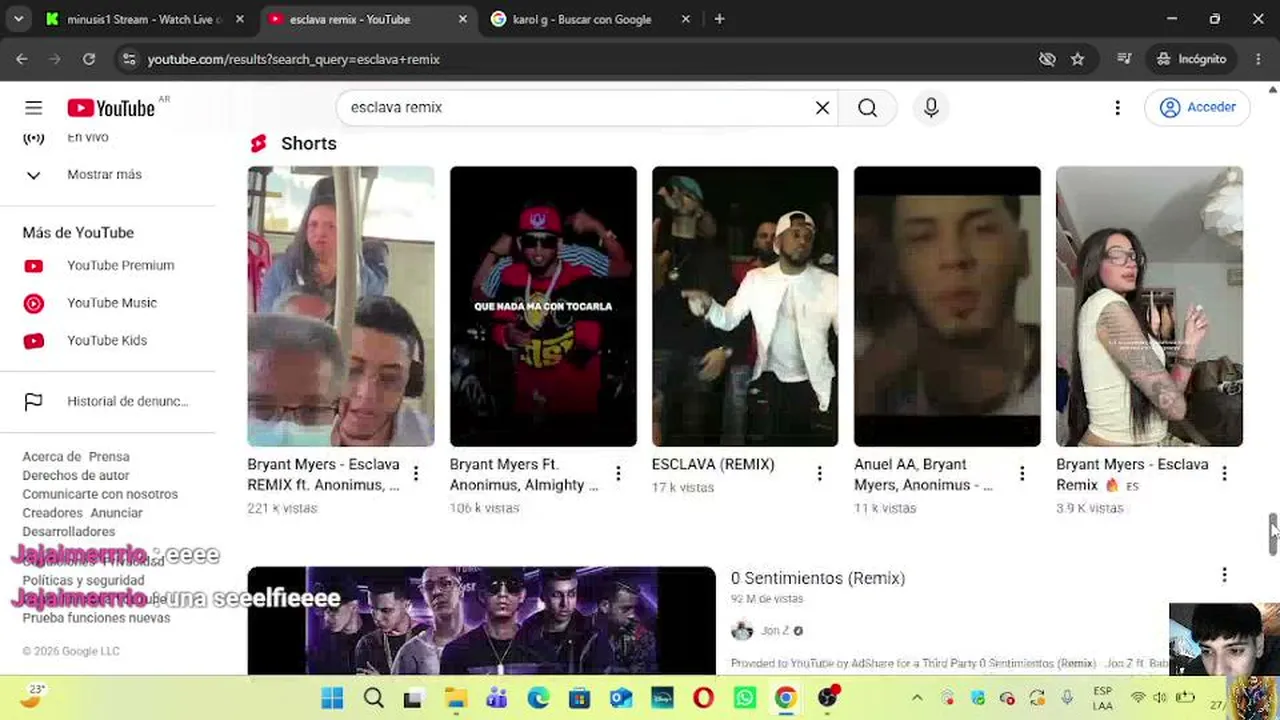
Task: Play the 'Bryant Myers - Esclava Remix' 3.9 k vistas Short
Action: pyautogui.click(x=1149, y=306)
